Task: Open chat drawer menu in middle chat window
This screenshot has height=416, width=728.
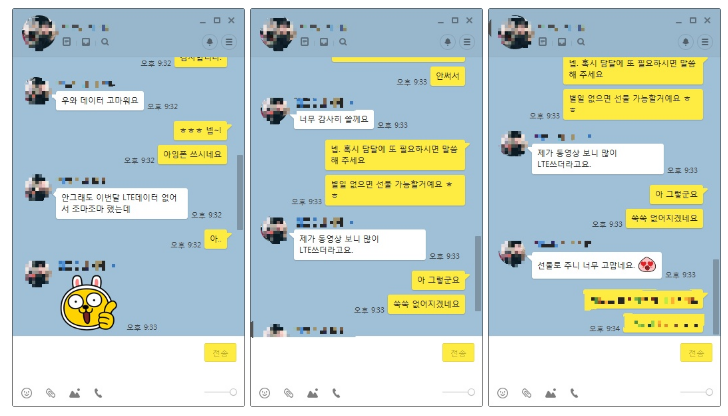Action: [x=467, y=42]
